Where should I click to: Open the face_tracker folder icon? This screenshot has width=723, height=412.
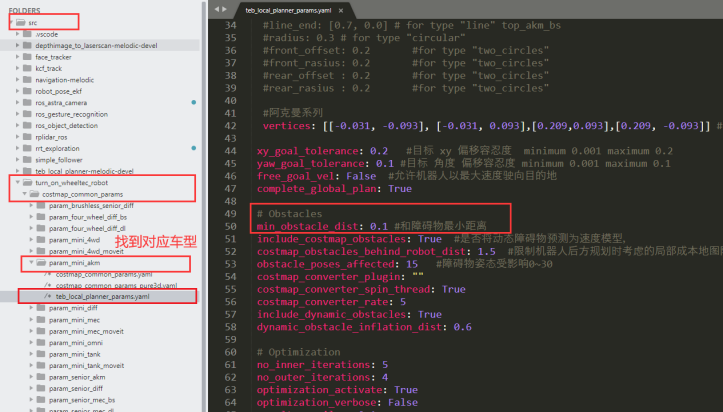click(x=27, y=57)
